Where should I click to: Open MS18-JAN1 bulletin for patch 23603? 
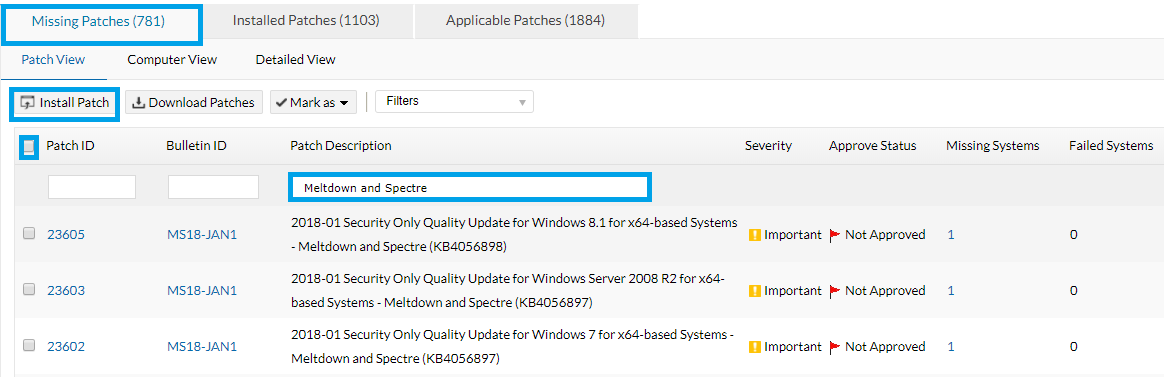(x=202, y=291)
